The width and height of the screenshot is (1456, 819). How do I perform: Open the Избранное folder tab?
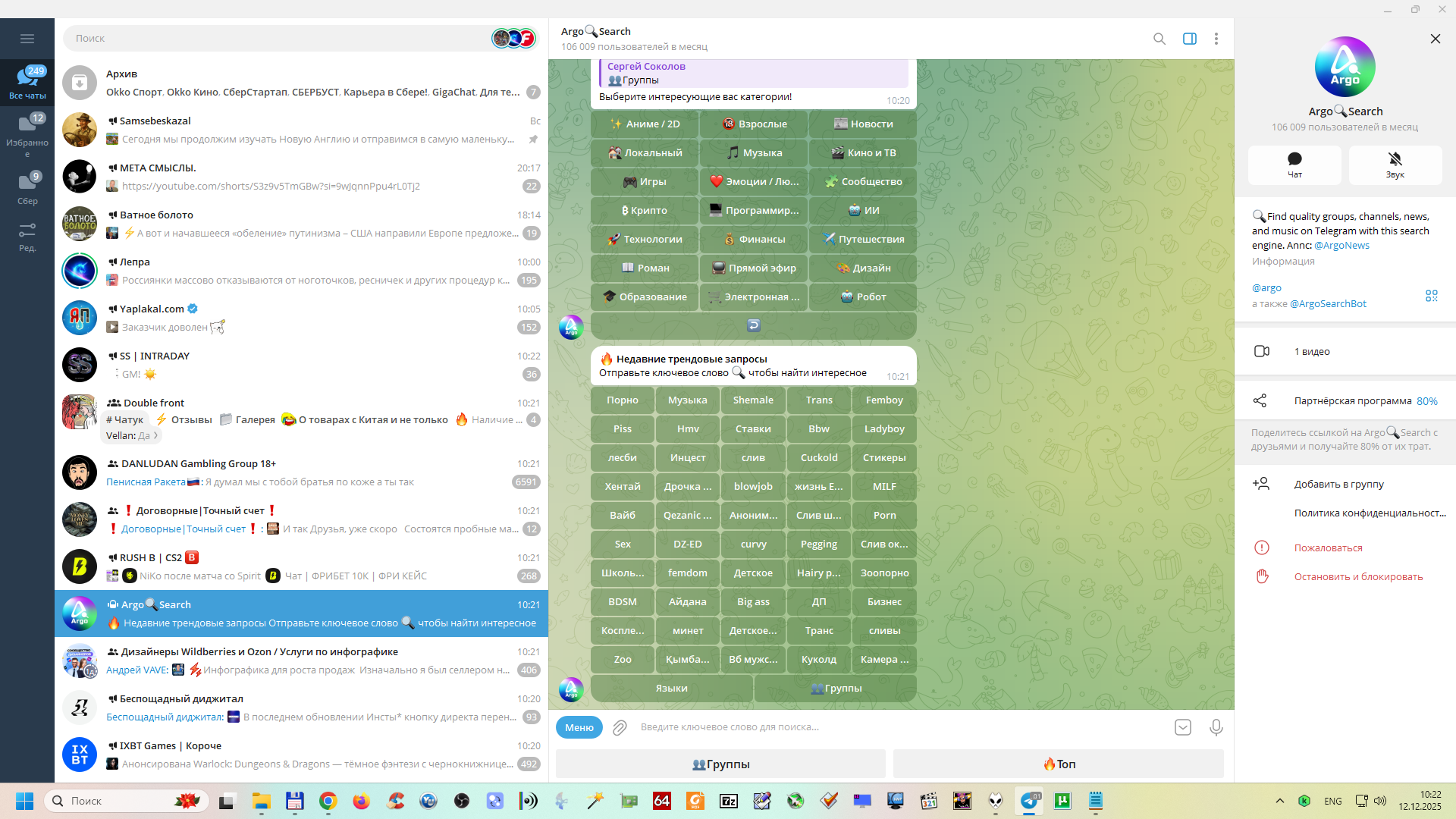pyautogui.click(x=27, y=131)
